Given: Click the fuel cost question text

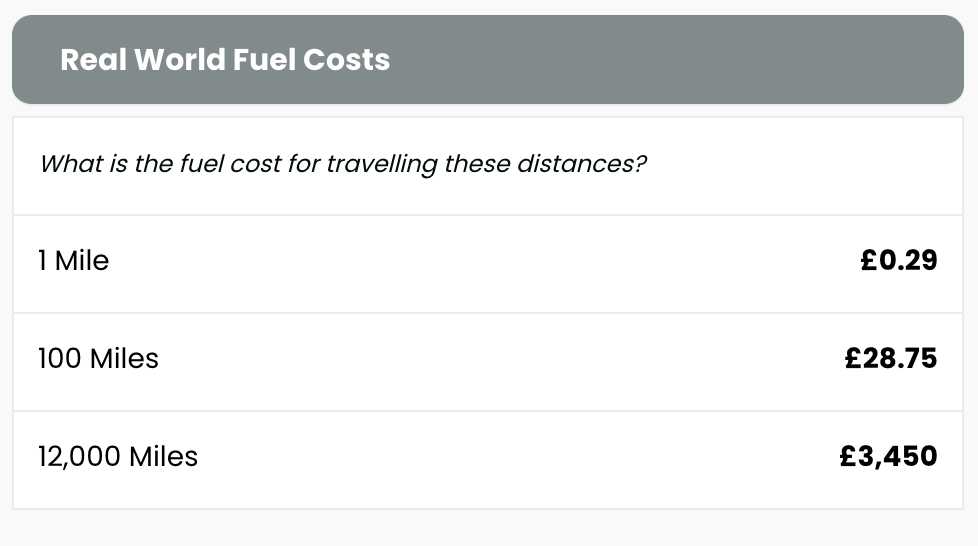Looking at the screenshot, I should pyautogui.click(x=343, y=163).
